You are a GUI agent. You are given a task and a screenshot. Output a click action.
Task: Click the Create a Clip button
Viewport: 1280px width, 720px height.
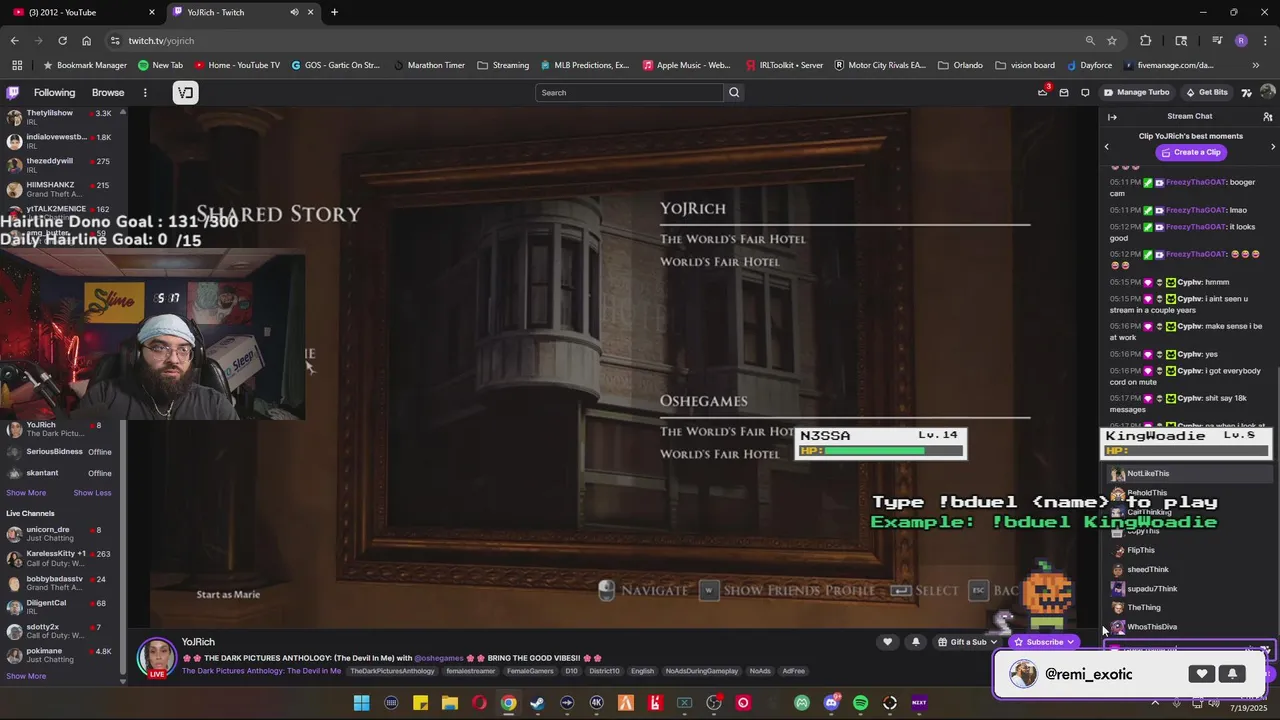pos(1190,152)
